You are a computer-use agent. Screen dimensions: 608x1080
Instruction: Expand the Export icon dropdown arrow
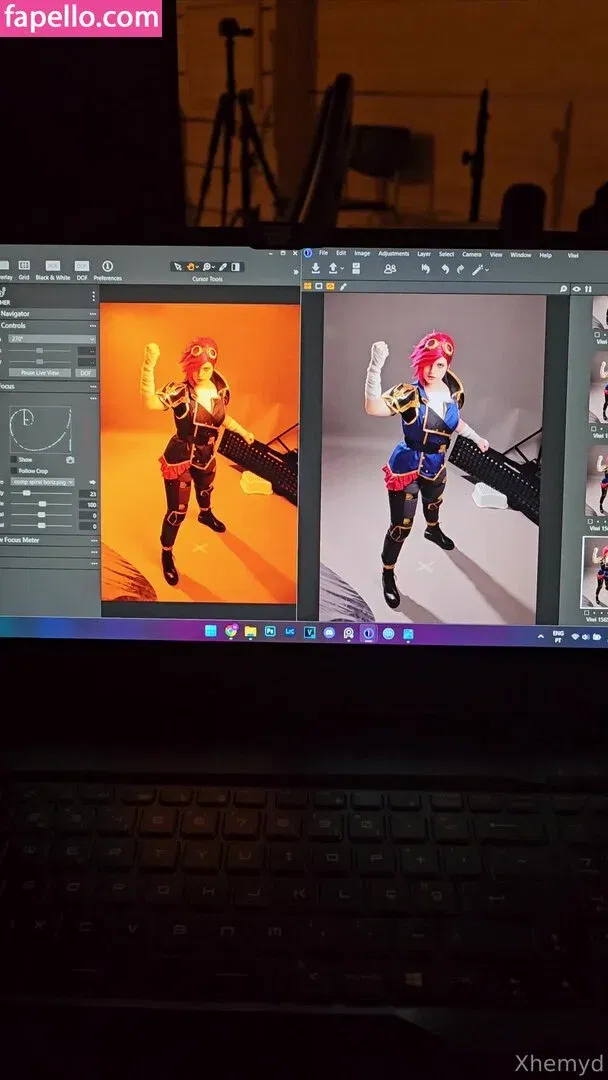(342, 269)
